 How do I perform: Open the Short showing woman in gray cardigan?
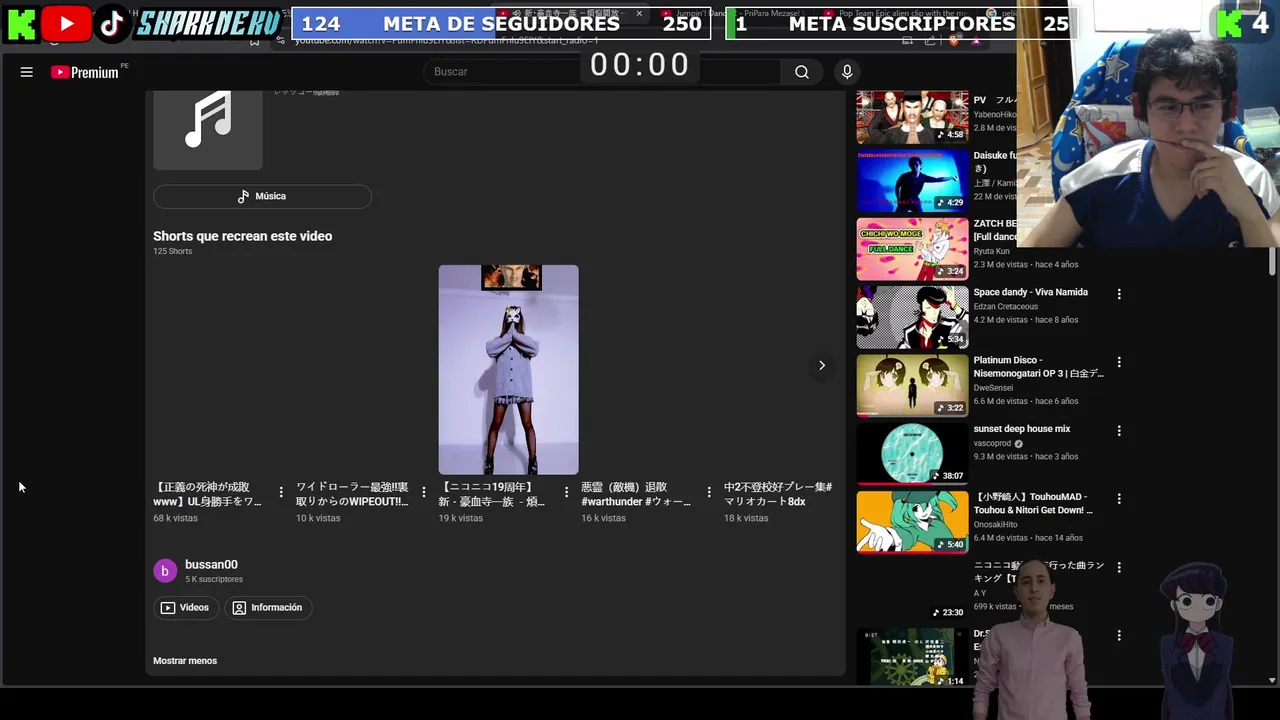tap(508, 369)
